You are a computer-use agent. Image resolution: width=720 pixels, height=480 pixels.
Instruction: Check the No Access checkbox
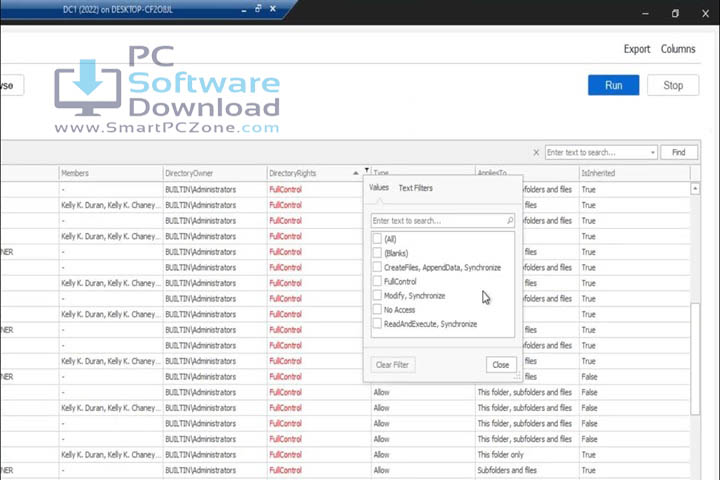(x=377, y=310)
